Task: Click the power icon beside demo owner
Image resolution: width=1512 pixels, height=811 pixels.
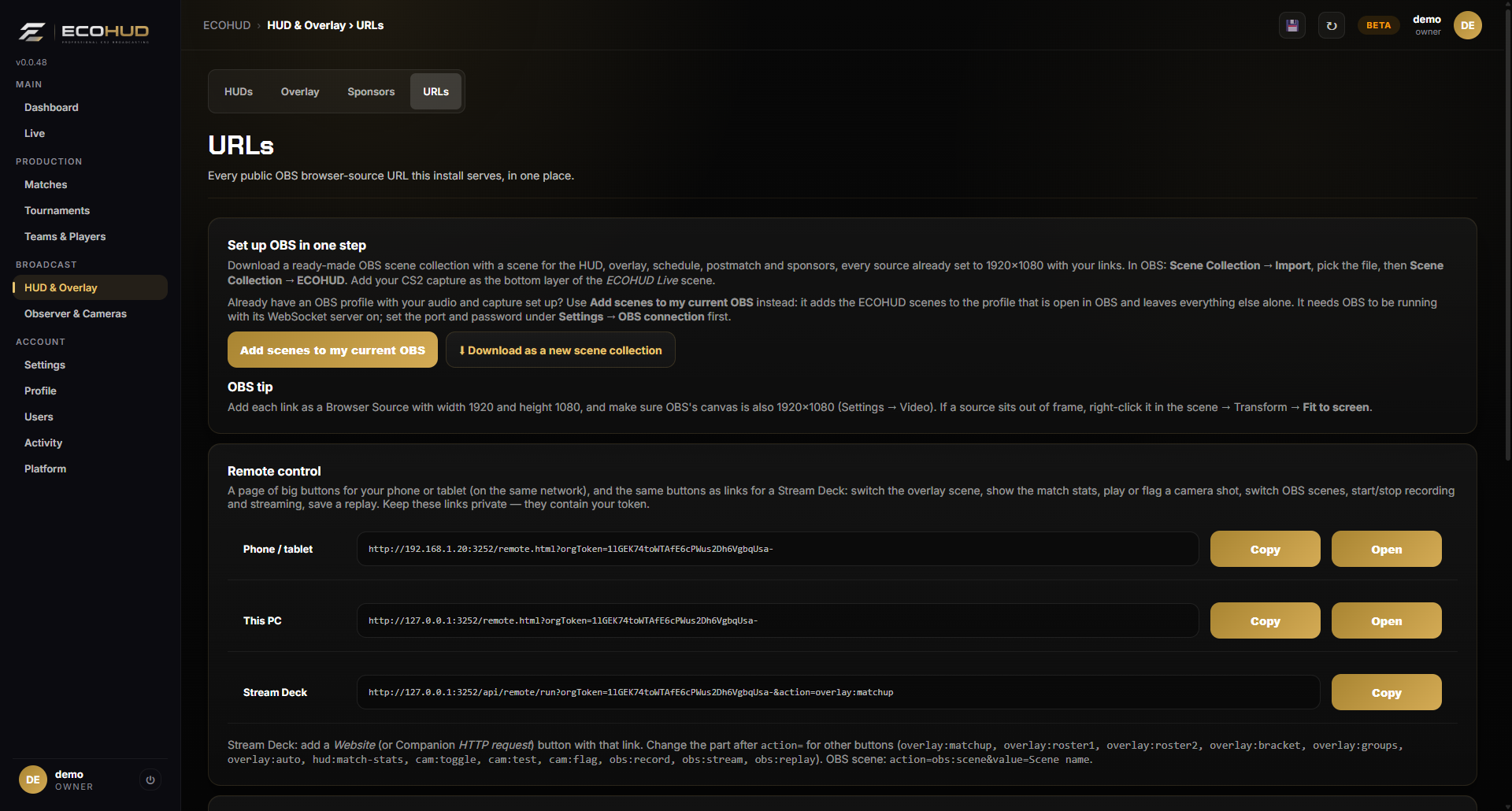Action: tap(150, 780)
